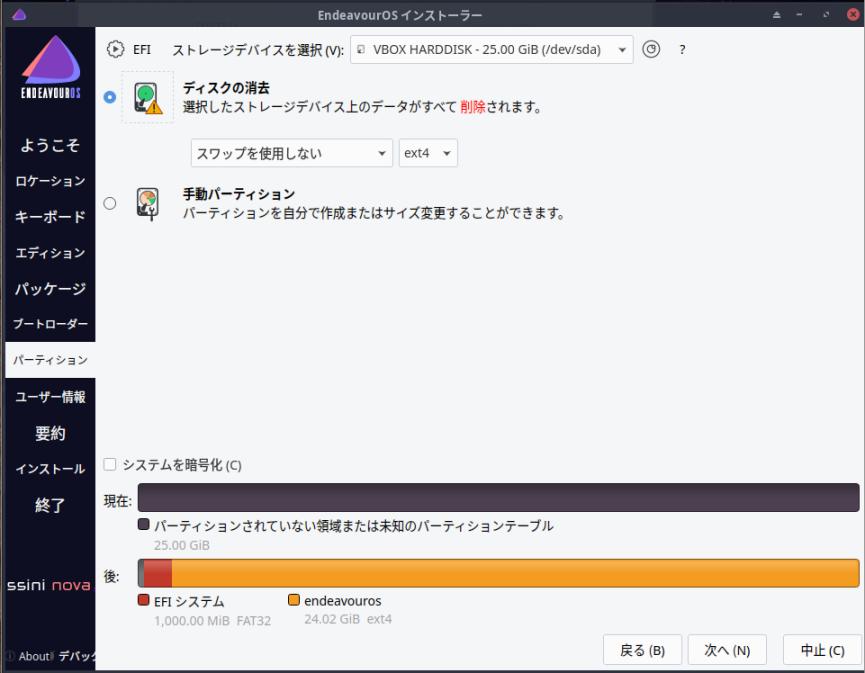Go to the エディション step
Screen dimensions: 865x673
click(50, 253)
